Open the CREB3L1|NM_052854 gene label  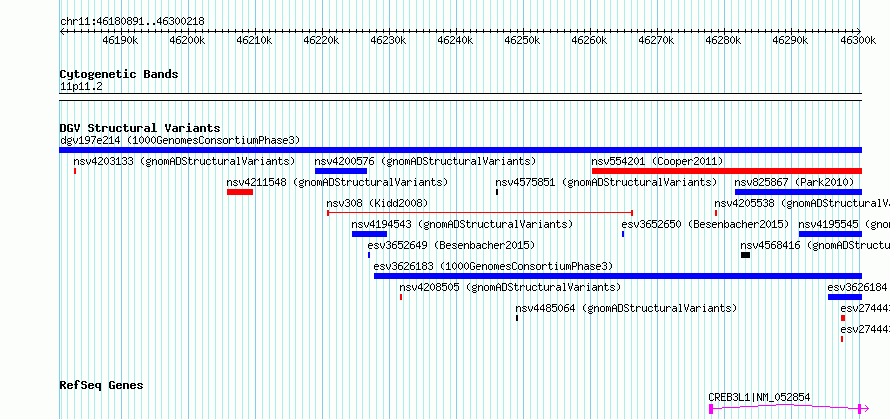pyautogui.click(x=759, y=397)
